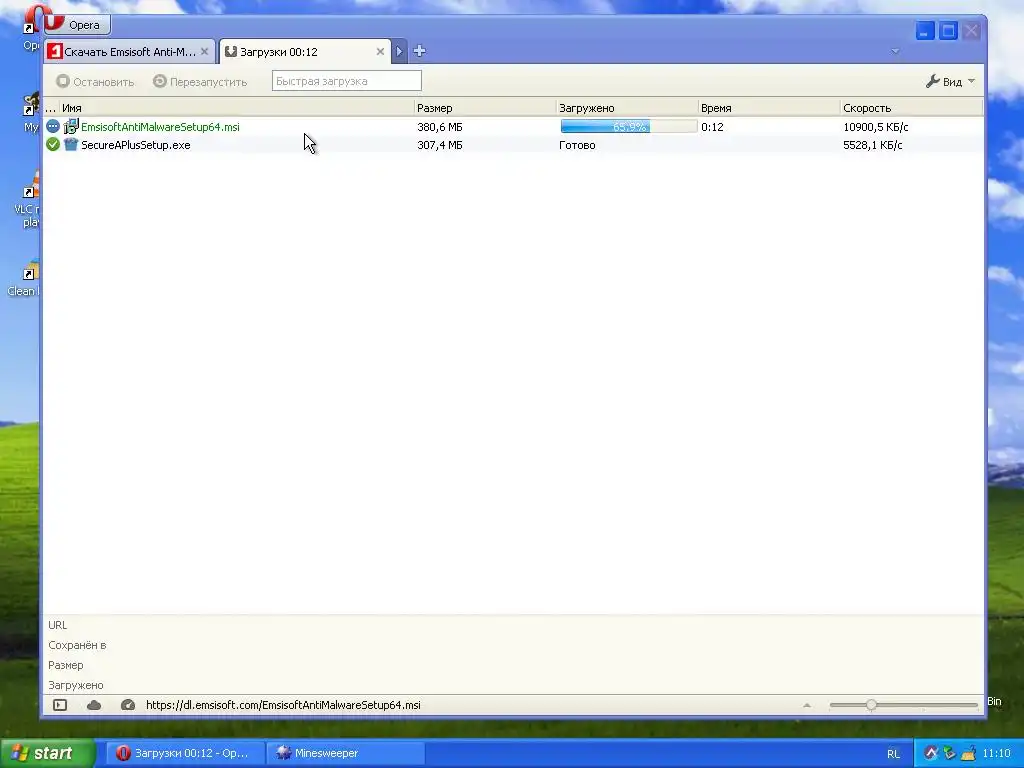Click the zoom slider handle
Screen dimensions: 1024x768
pos(871,705)
